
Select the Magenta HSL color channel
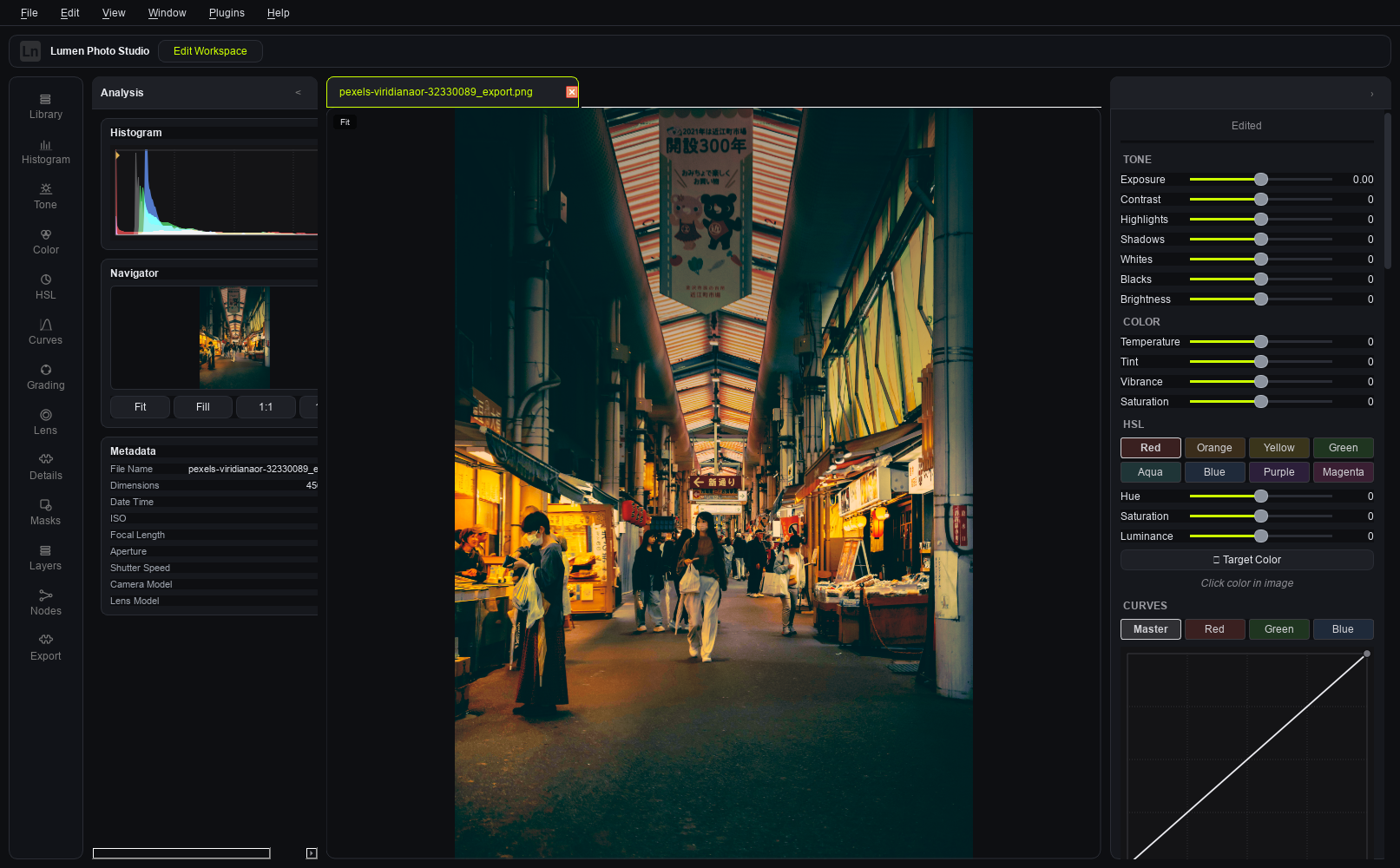1343,472
